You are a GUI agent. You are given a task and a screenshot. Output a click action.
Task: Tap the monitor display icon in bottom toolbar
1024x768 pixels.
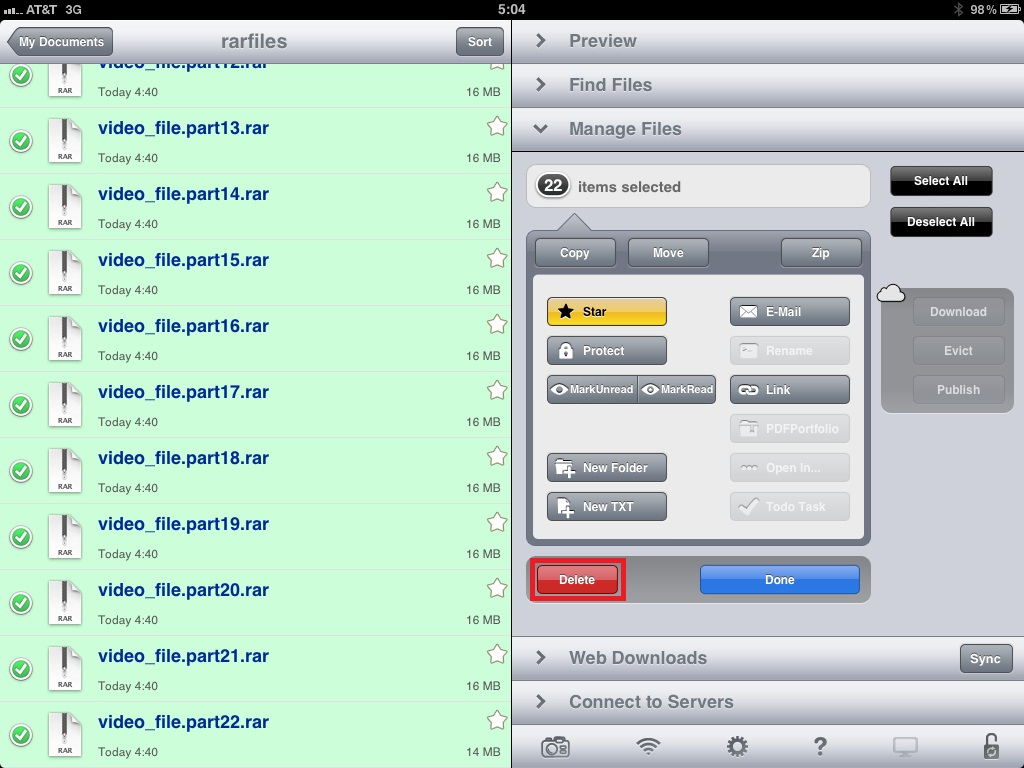(905, 746)
